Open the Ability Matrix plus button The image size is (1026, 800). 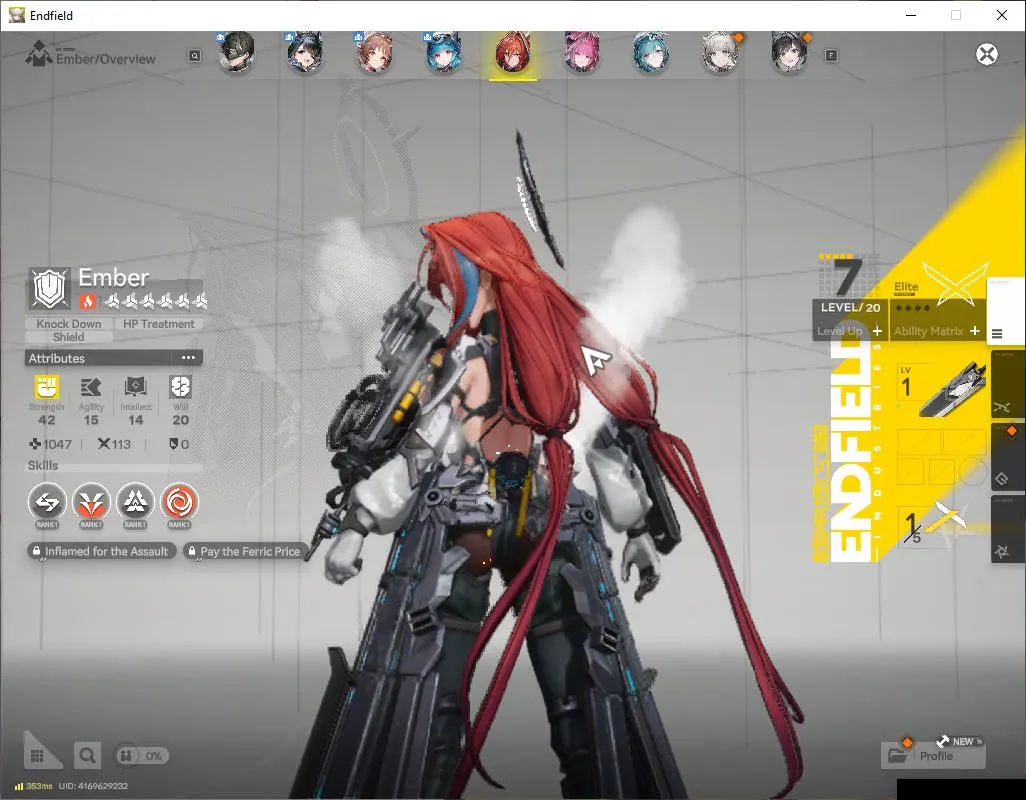click(x=974, y=331)
